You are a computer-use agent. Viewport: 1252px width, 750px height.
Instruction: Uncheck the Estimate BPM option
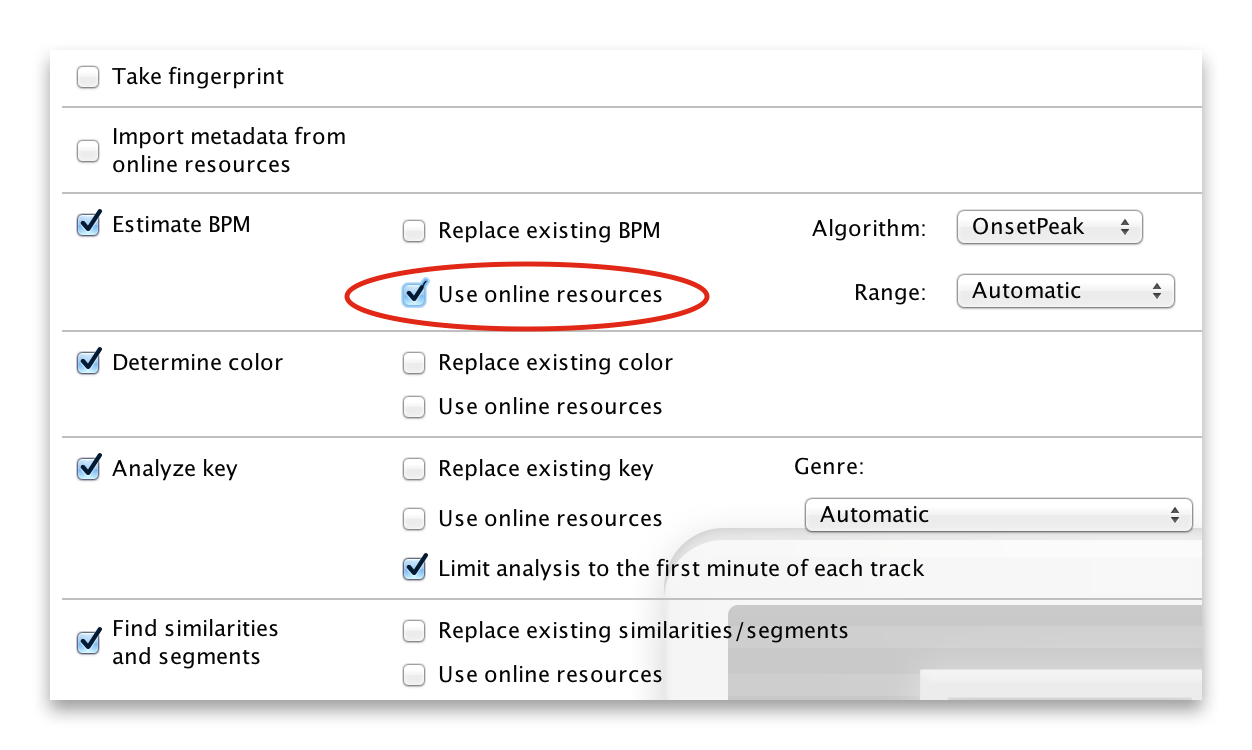click(89, 224)
